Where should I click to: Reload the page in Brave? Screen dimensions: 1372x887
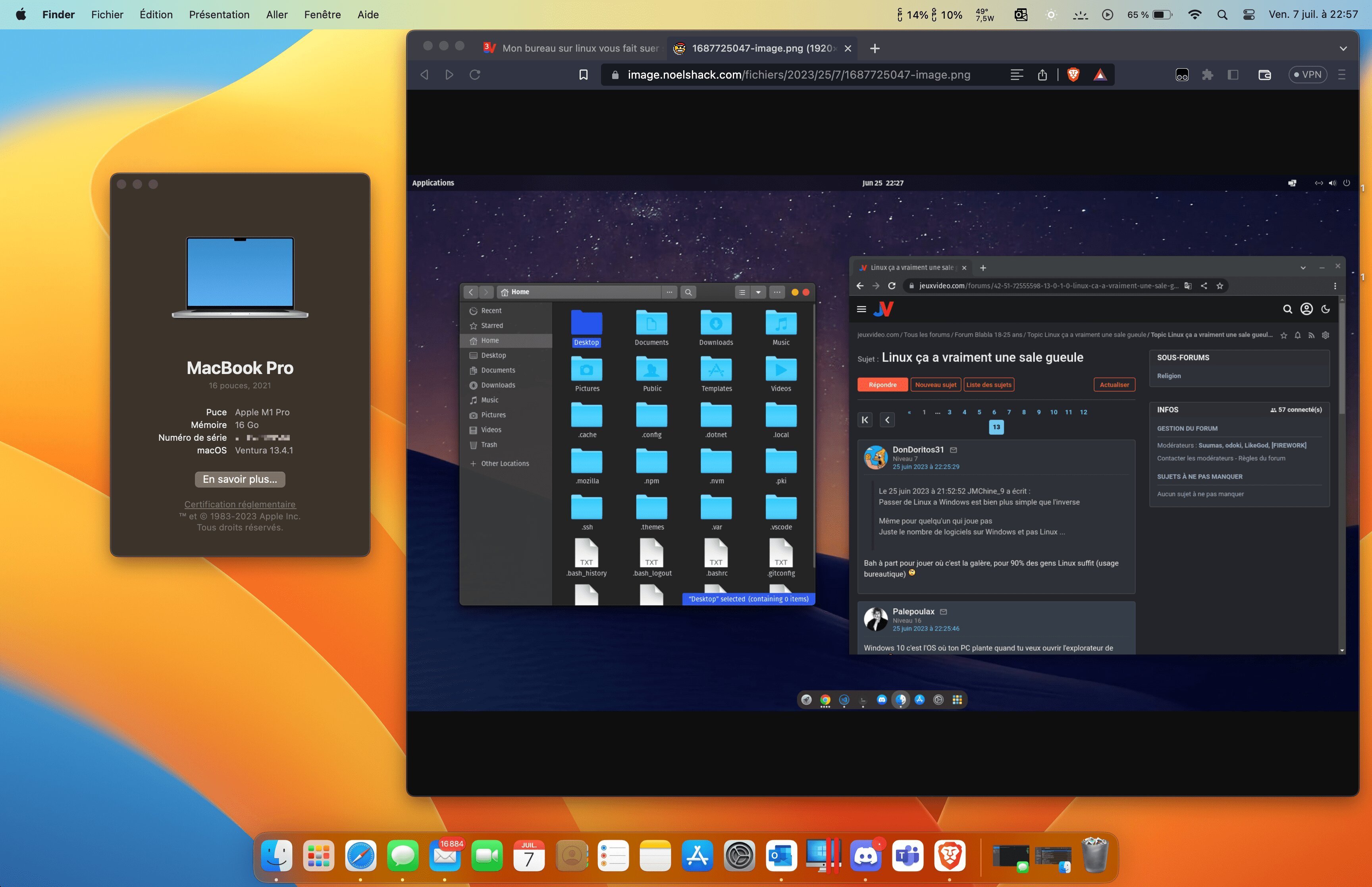point(475,75)
